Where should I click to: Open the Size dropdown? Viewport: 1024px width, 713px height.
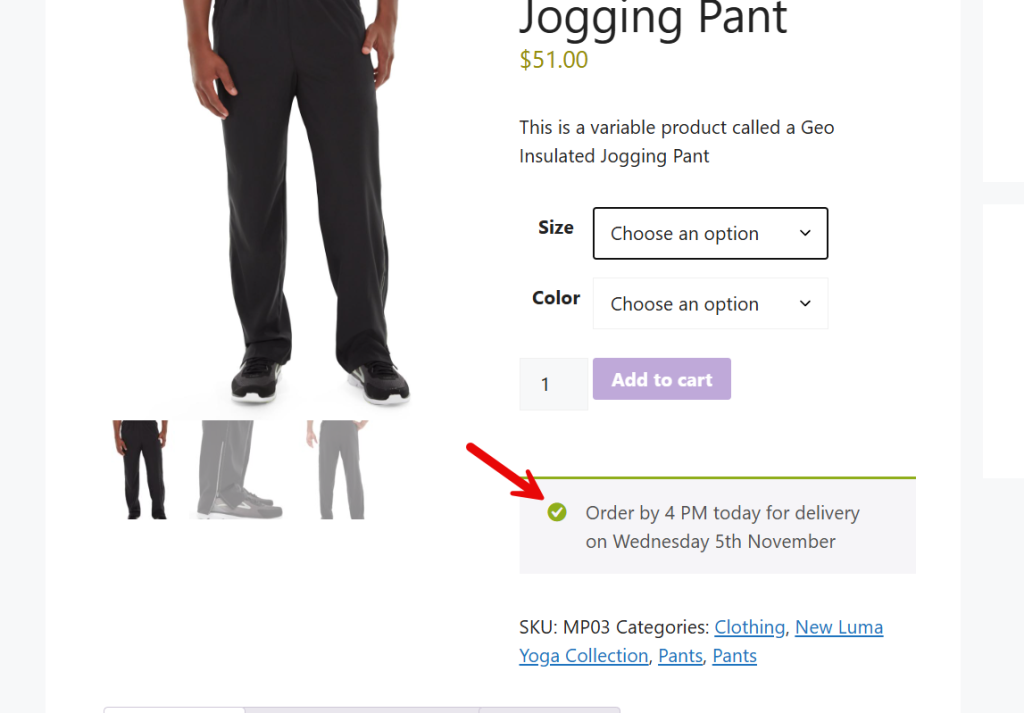click(710, 233)
